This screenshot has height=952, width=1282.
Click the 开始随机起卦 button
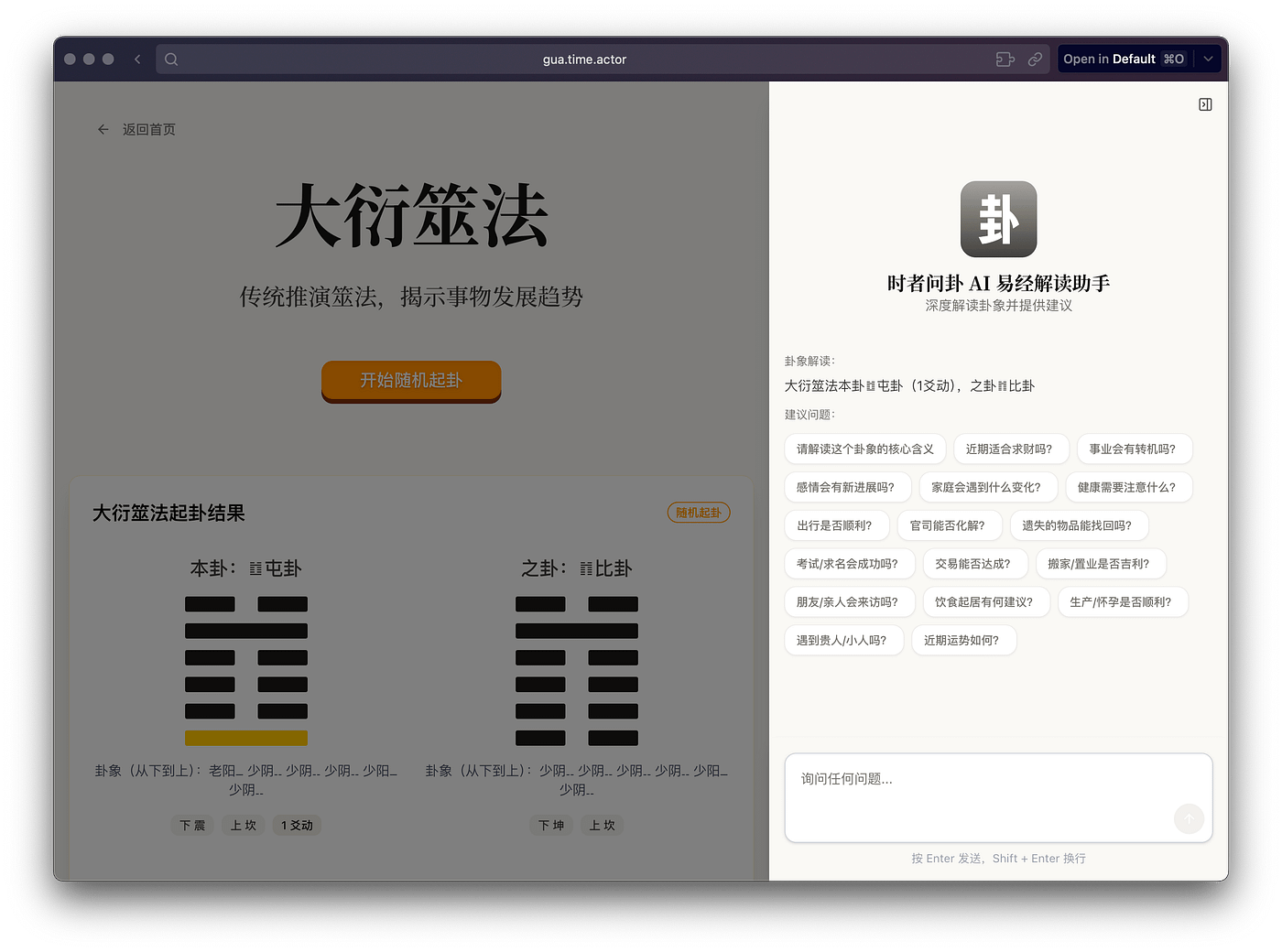(411, 380)
